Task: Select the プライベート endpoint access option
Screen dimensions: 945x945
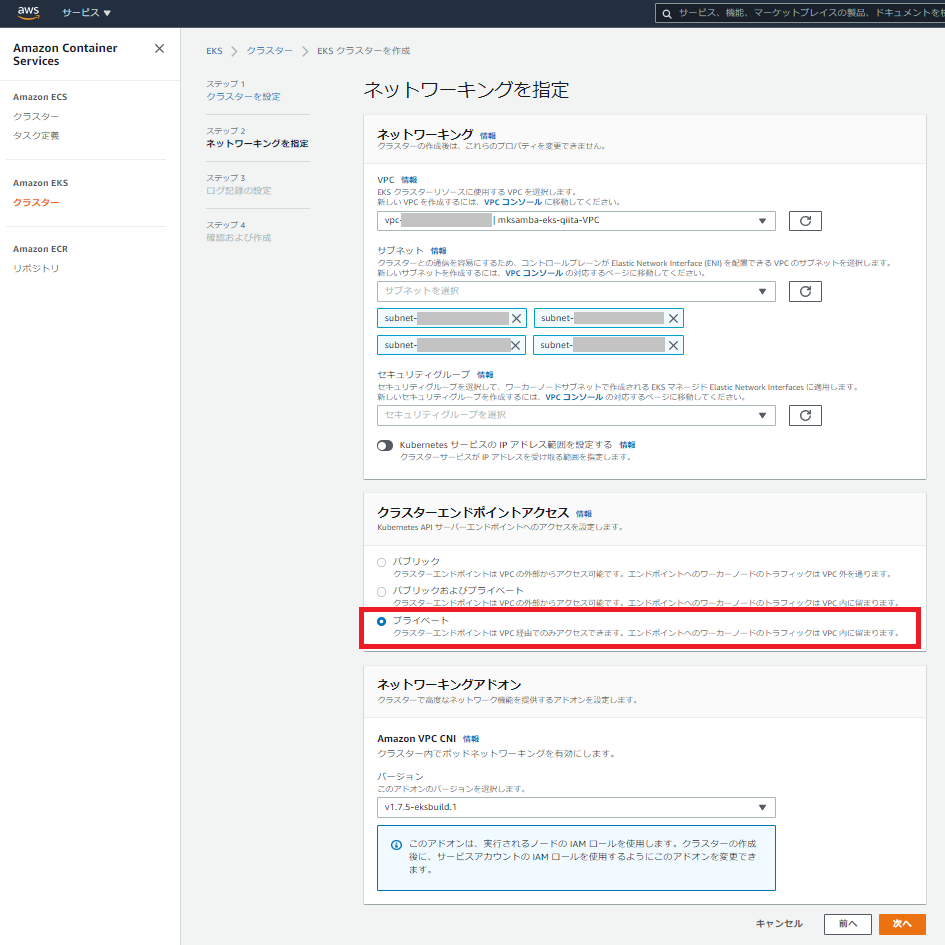Action: coord(381,621)
